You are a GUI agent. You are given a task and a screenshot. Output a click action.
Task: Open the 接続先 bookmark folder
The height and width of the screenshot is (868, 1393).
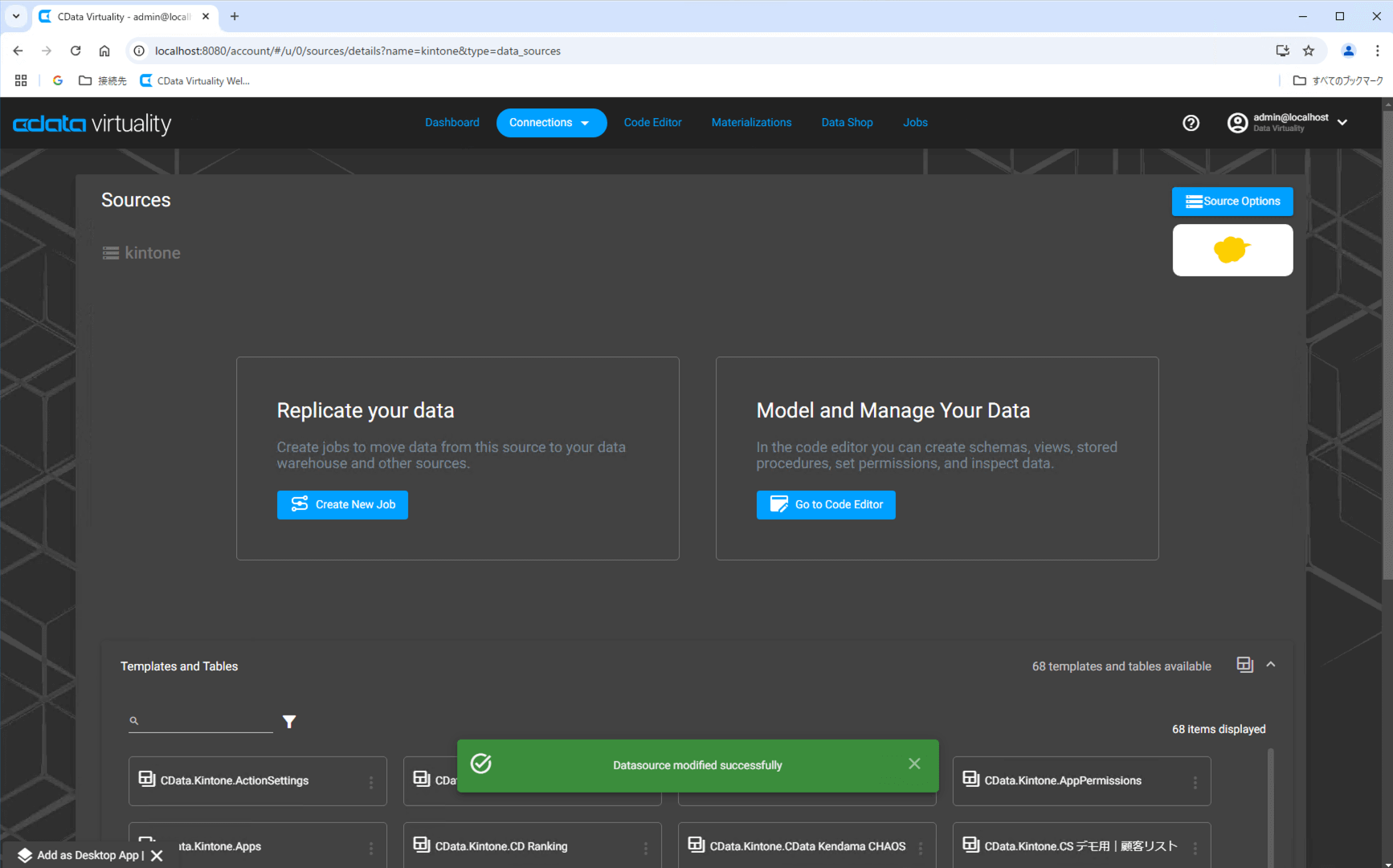[102, 80]
